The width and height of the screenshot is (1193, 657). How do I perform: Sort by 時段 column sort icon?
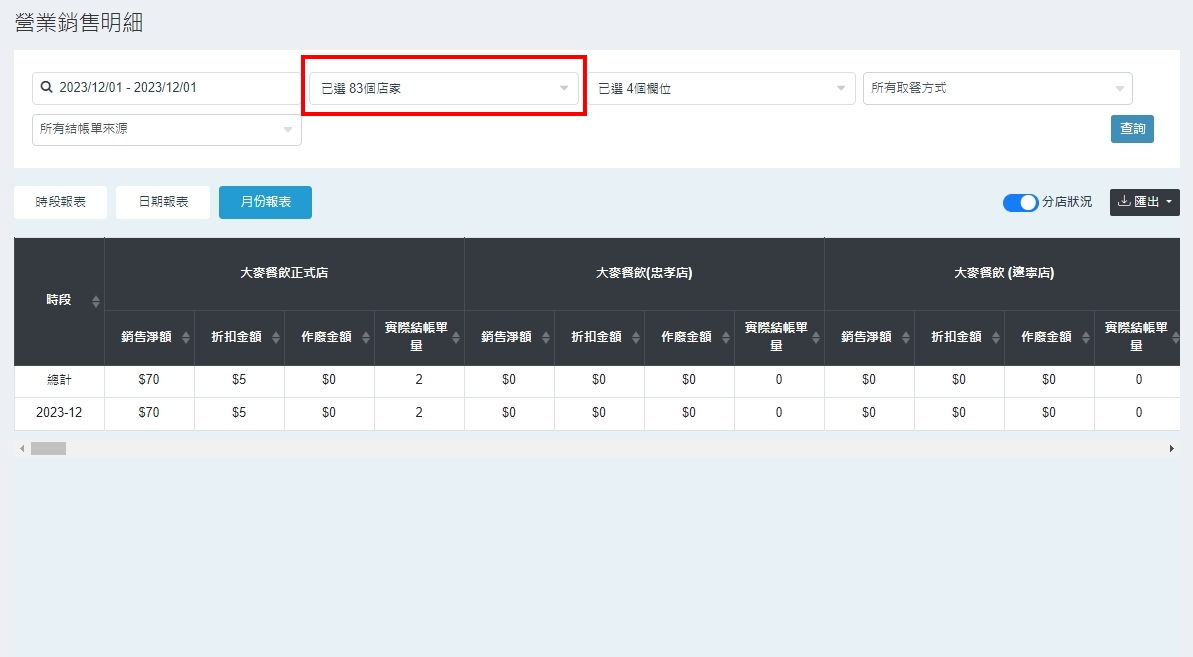96,301
